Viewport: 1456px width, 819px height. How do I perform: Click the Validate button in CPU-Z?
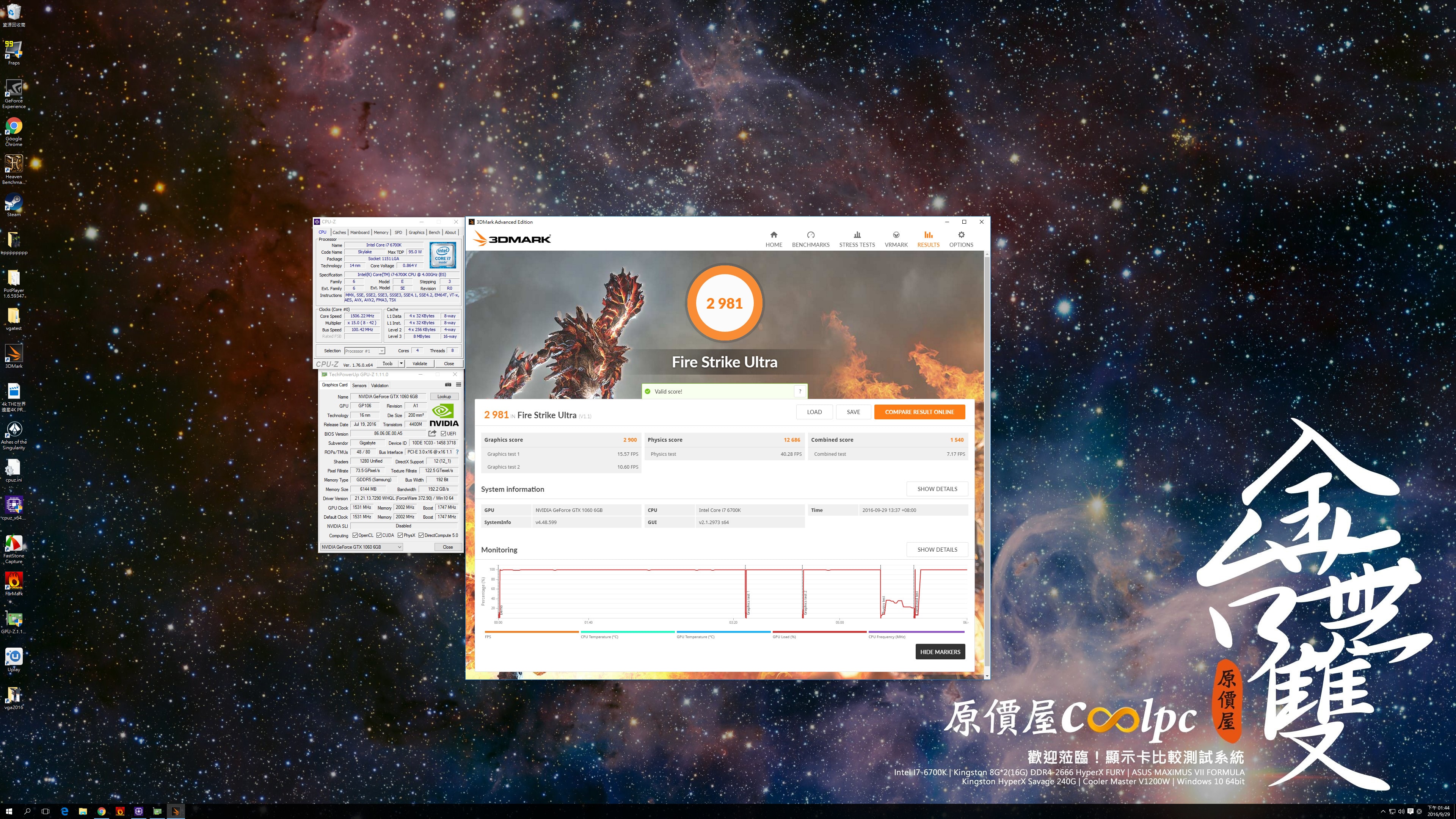point(419,364)
